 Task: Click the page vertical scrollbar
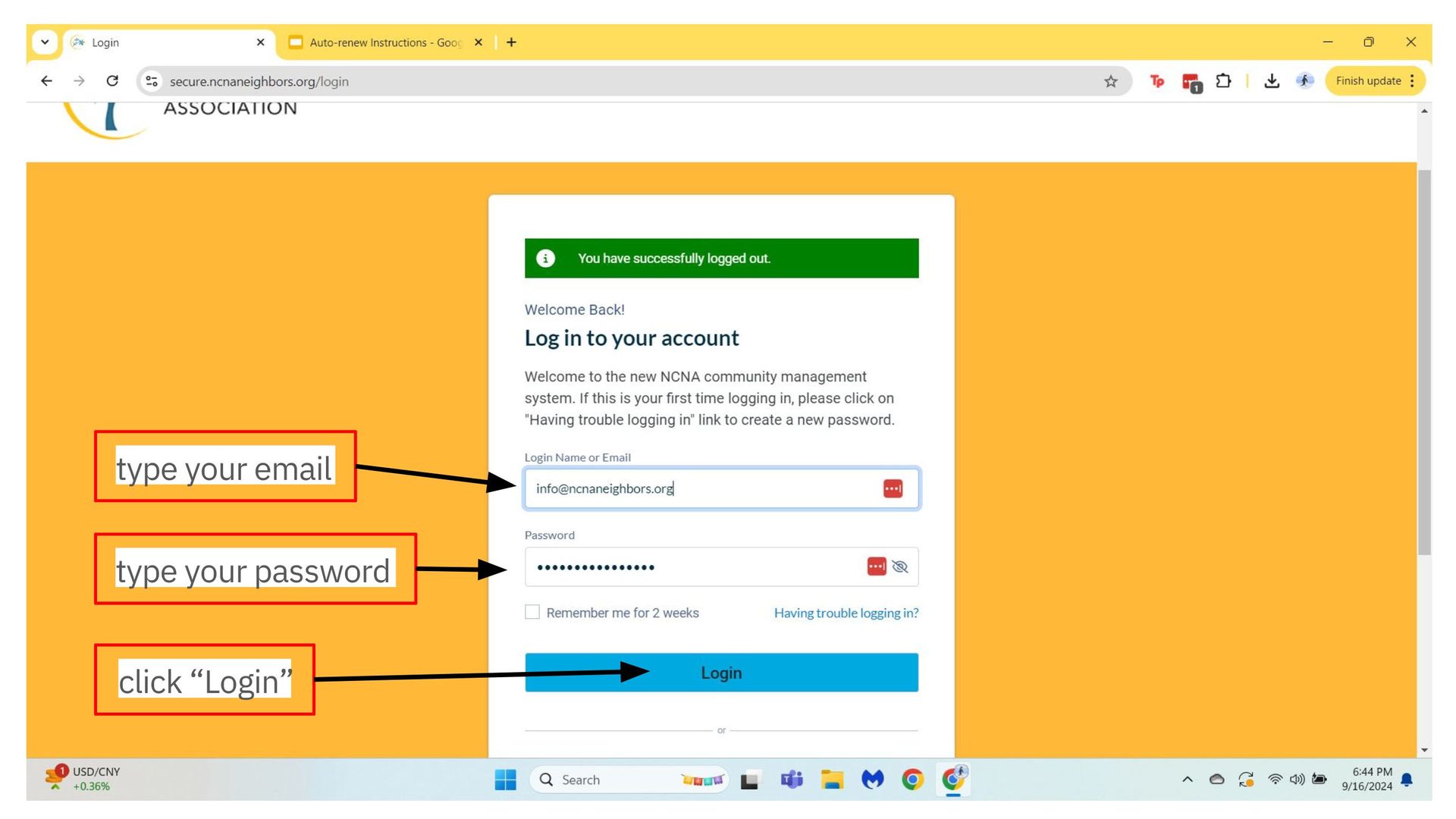(x=1424, y=362)
